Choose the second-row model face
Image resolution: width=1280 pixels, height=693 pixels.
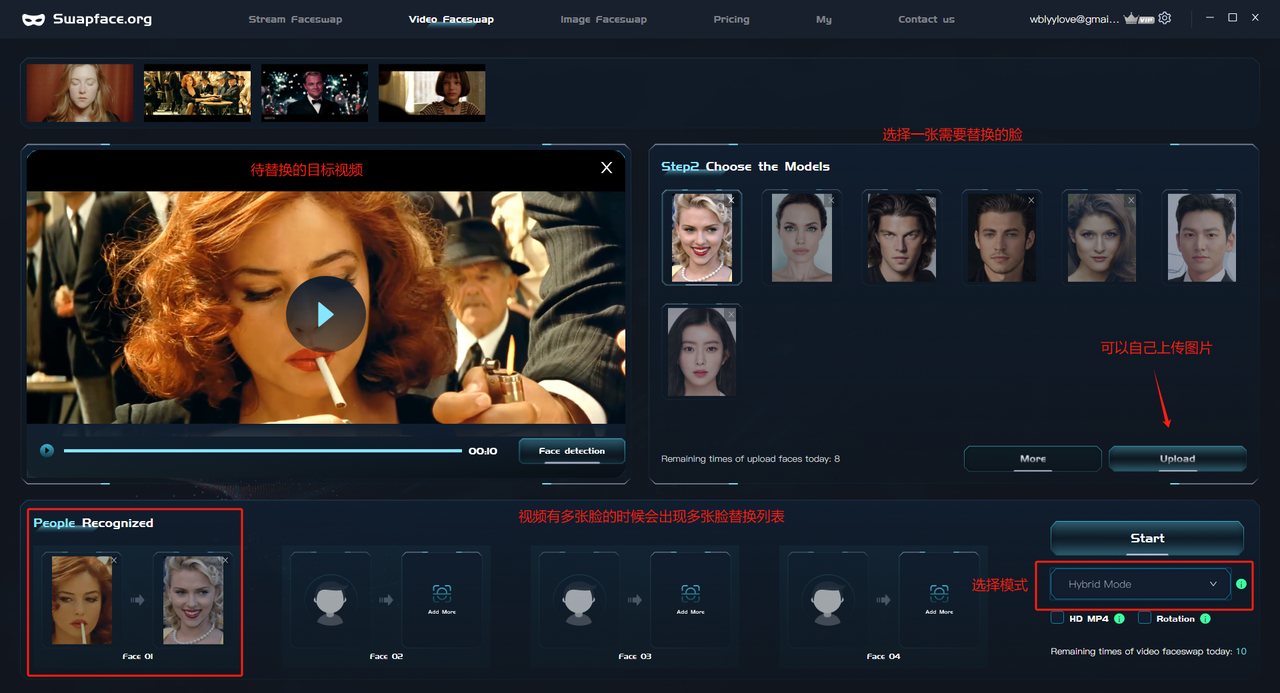coord(701,351)
